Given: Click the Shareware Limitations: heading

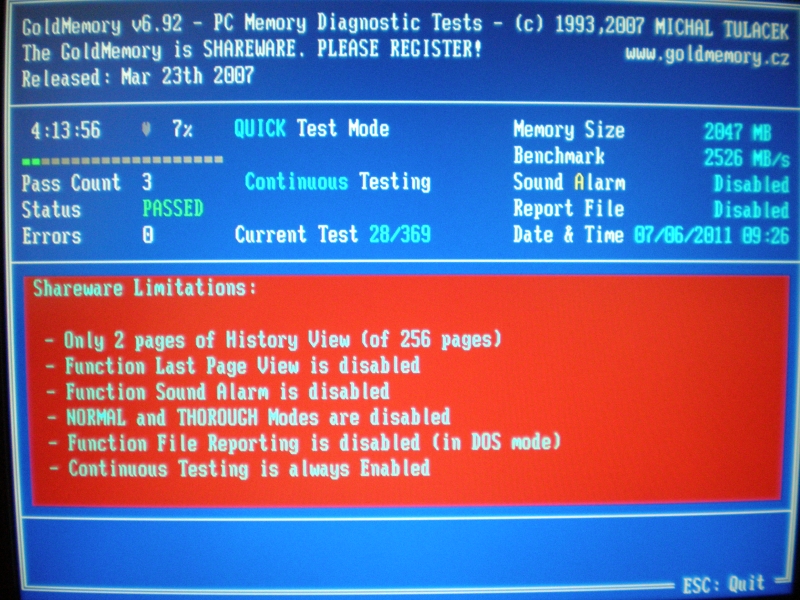Looking at the screenshot, I should (144, 288).
